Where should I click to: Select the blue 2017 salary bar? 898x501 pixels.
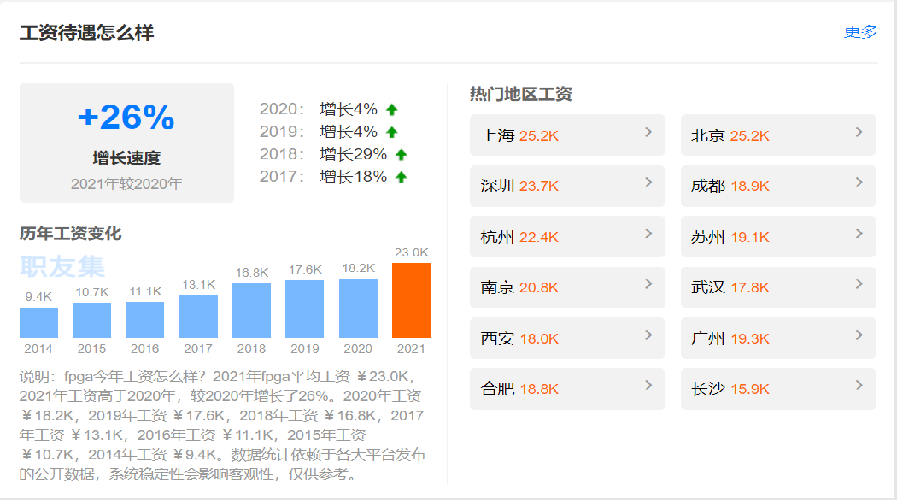click(198, 317)
